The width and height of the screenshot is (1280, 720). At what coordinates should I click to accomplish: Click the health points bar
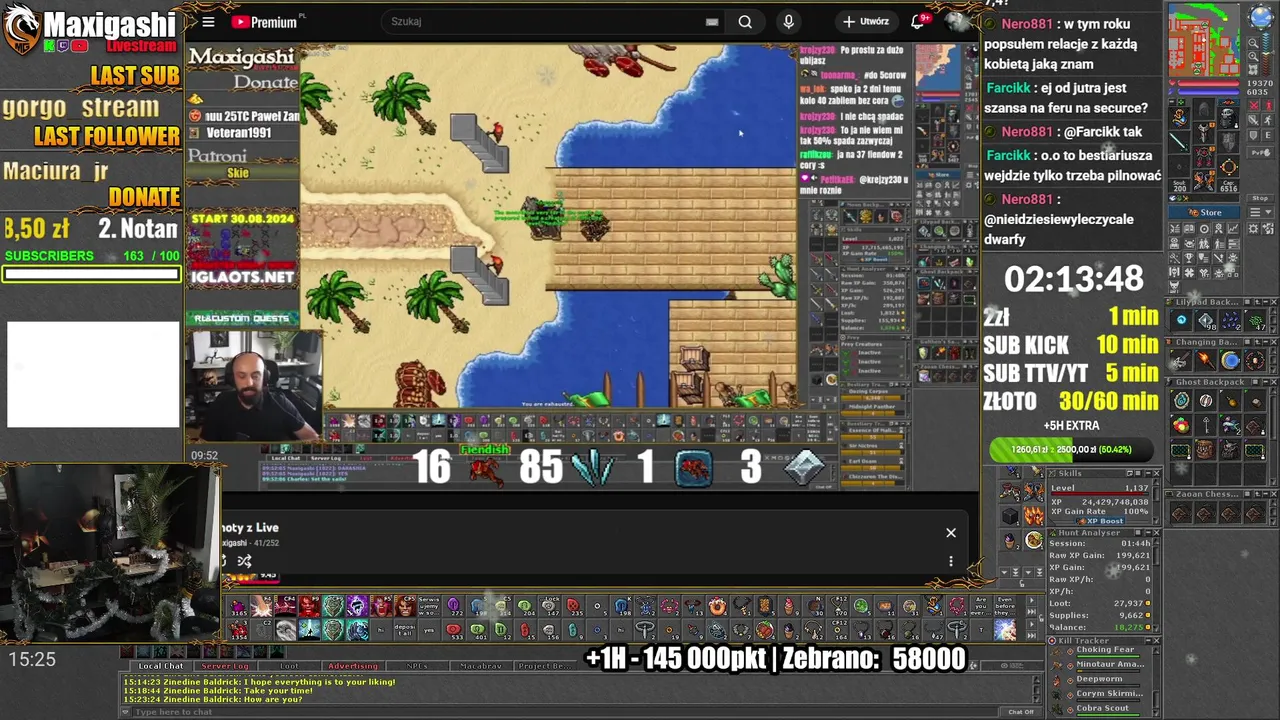pyautogui.click(x=1207, y=83)
